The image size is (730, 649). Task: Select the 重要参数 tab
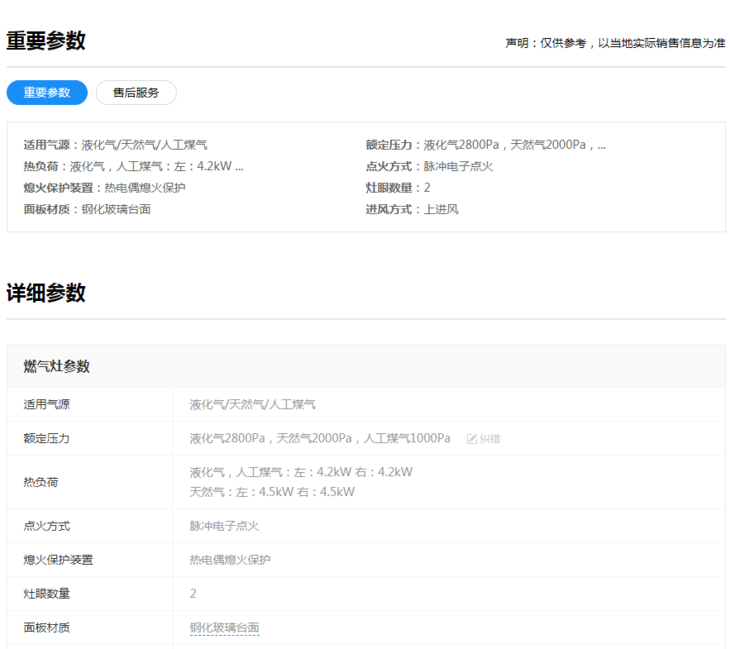pos(47,93)
